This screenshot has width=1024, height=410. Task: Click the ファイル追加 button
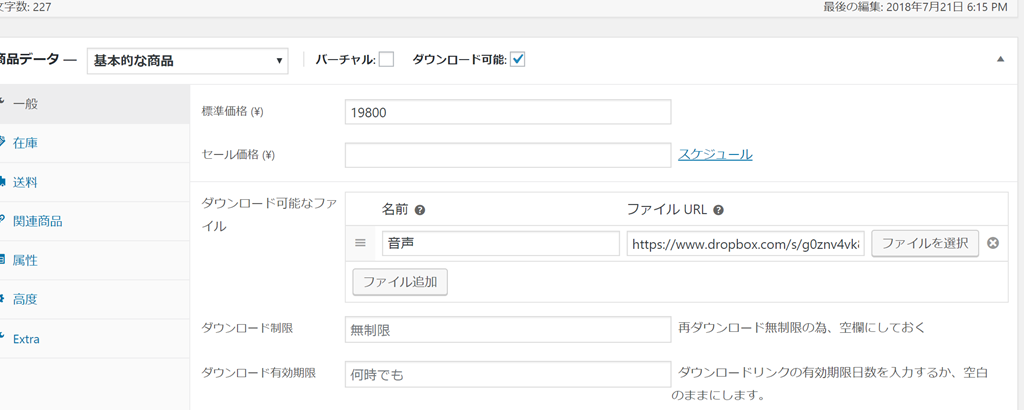pos(400,282)
